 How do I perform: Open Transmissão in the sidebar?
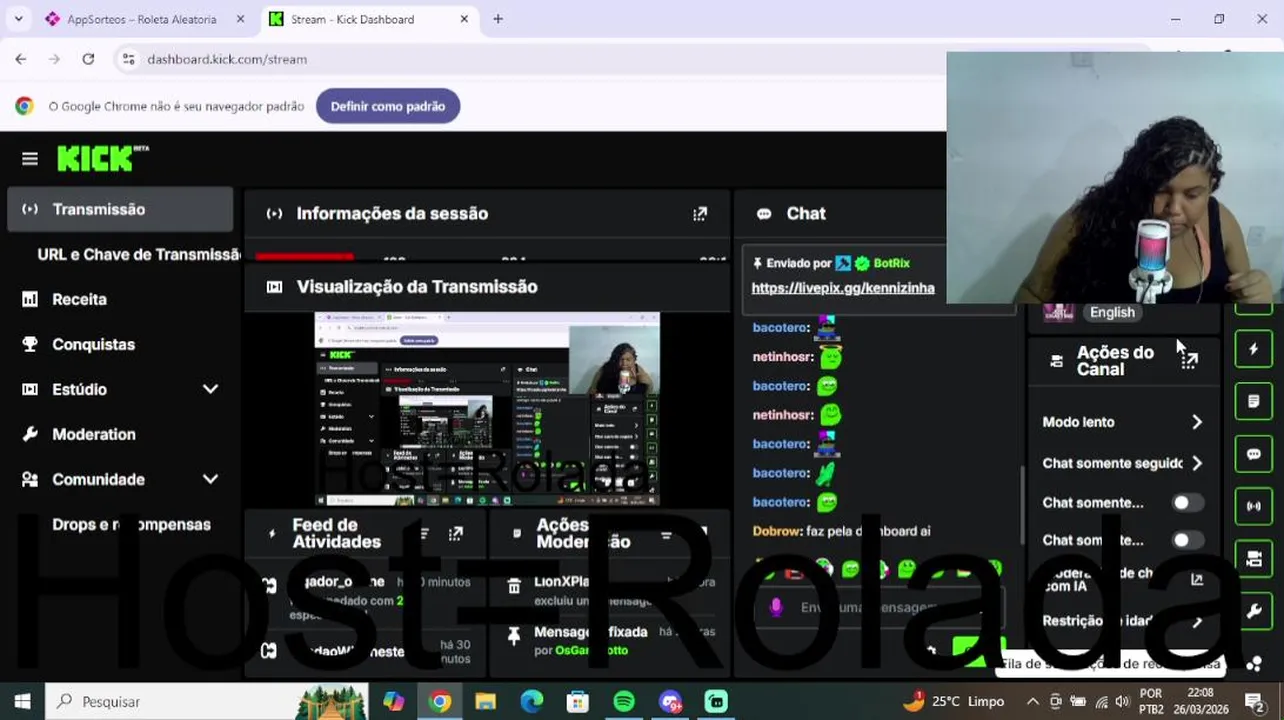pos(120,209)
